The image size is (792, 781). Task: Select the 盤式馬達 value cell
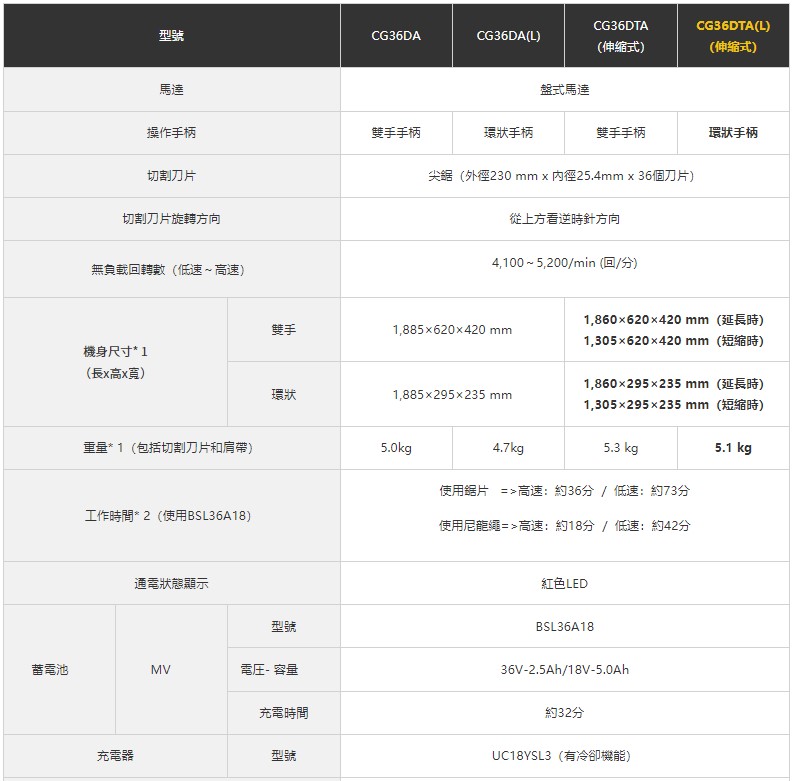(x=564, y=90)
